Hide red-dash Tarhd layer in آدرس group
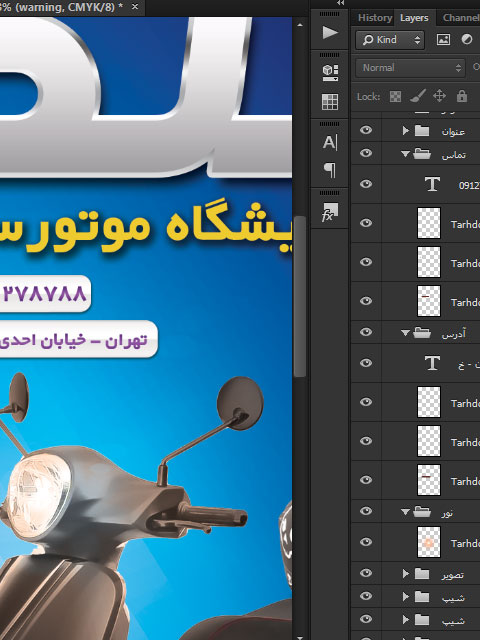480x640 pixels. tap(366, 480)
